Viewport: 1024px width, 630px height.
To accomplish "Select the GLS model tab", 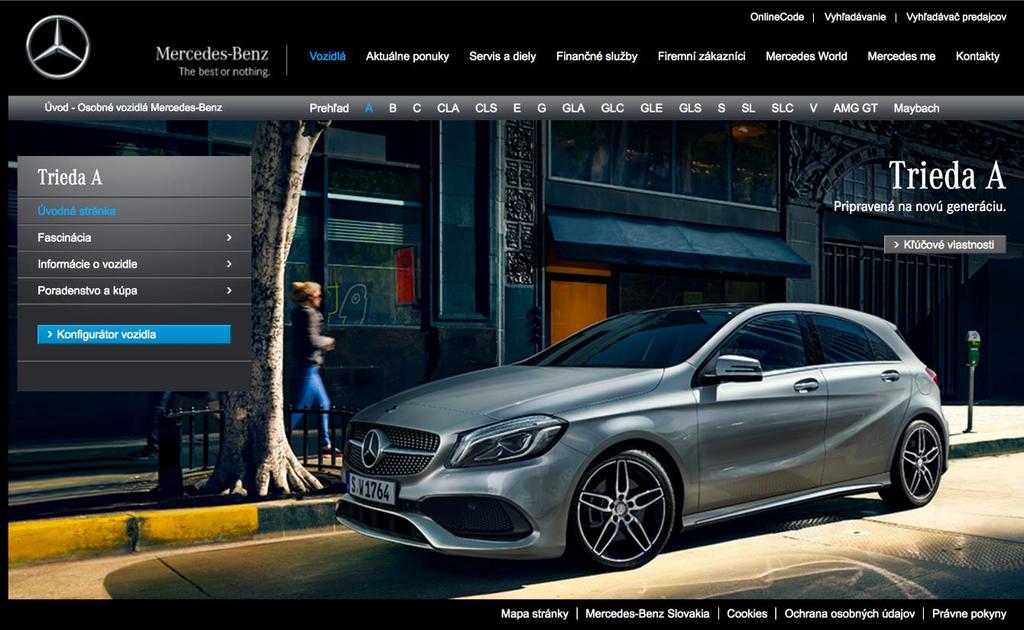I will tap(690, 108).
